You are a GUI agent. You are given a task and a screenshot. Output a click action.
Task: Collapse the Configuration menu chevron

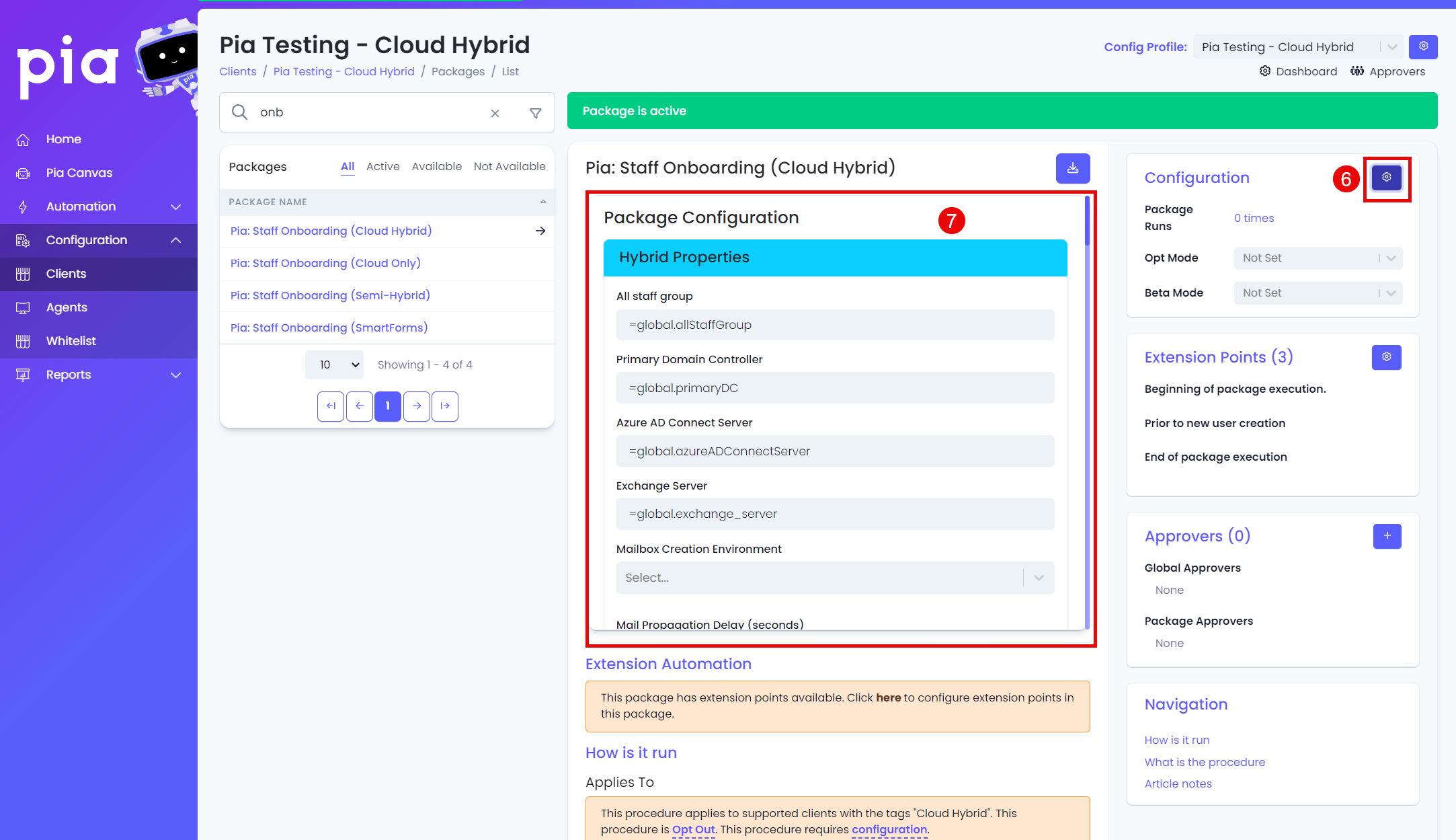[x=176, y=240]
